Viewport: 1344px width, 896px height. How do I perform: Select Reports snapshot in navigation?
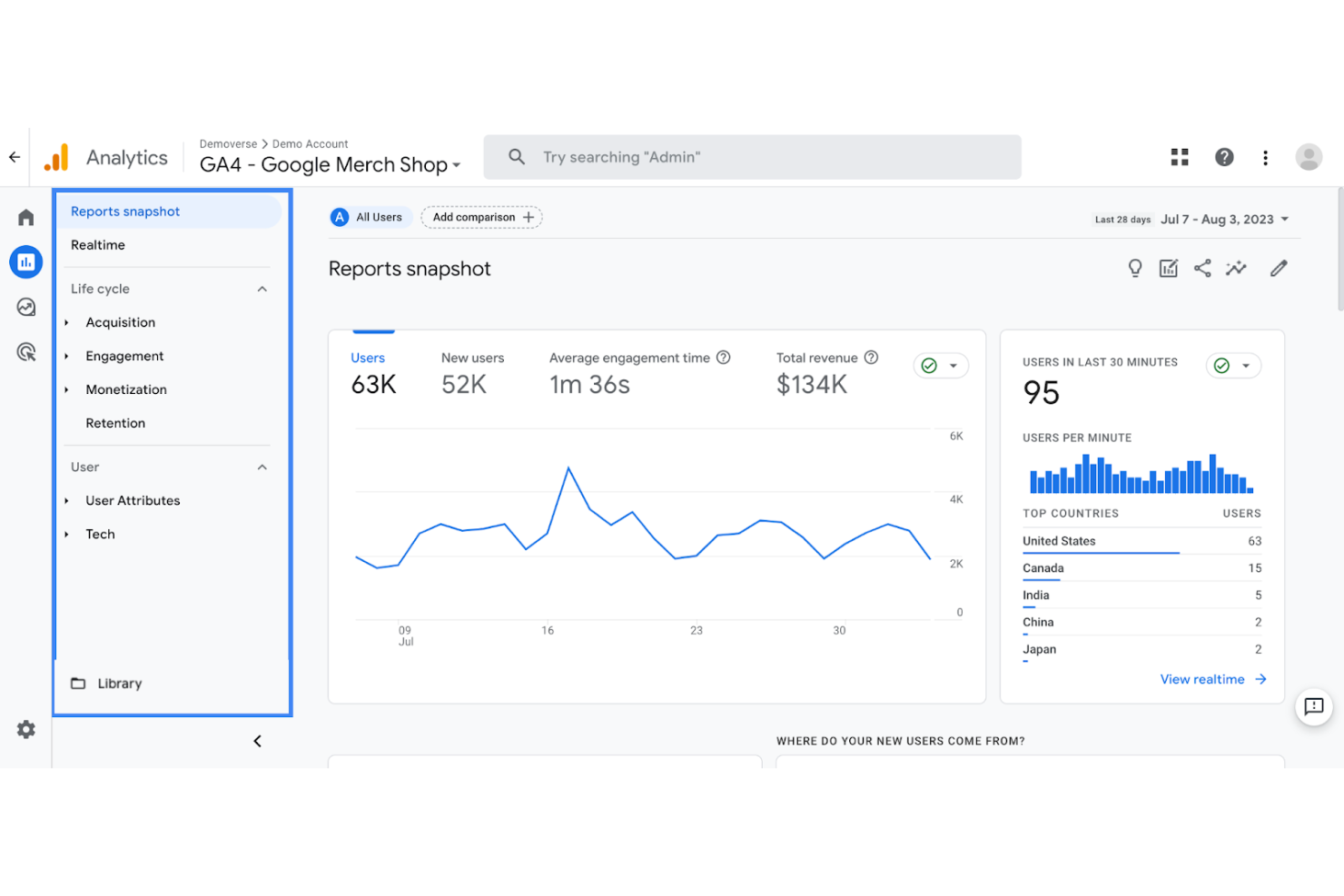coord(169,212)
